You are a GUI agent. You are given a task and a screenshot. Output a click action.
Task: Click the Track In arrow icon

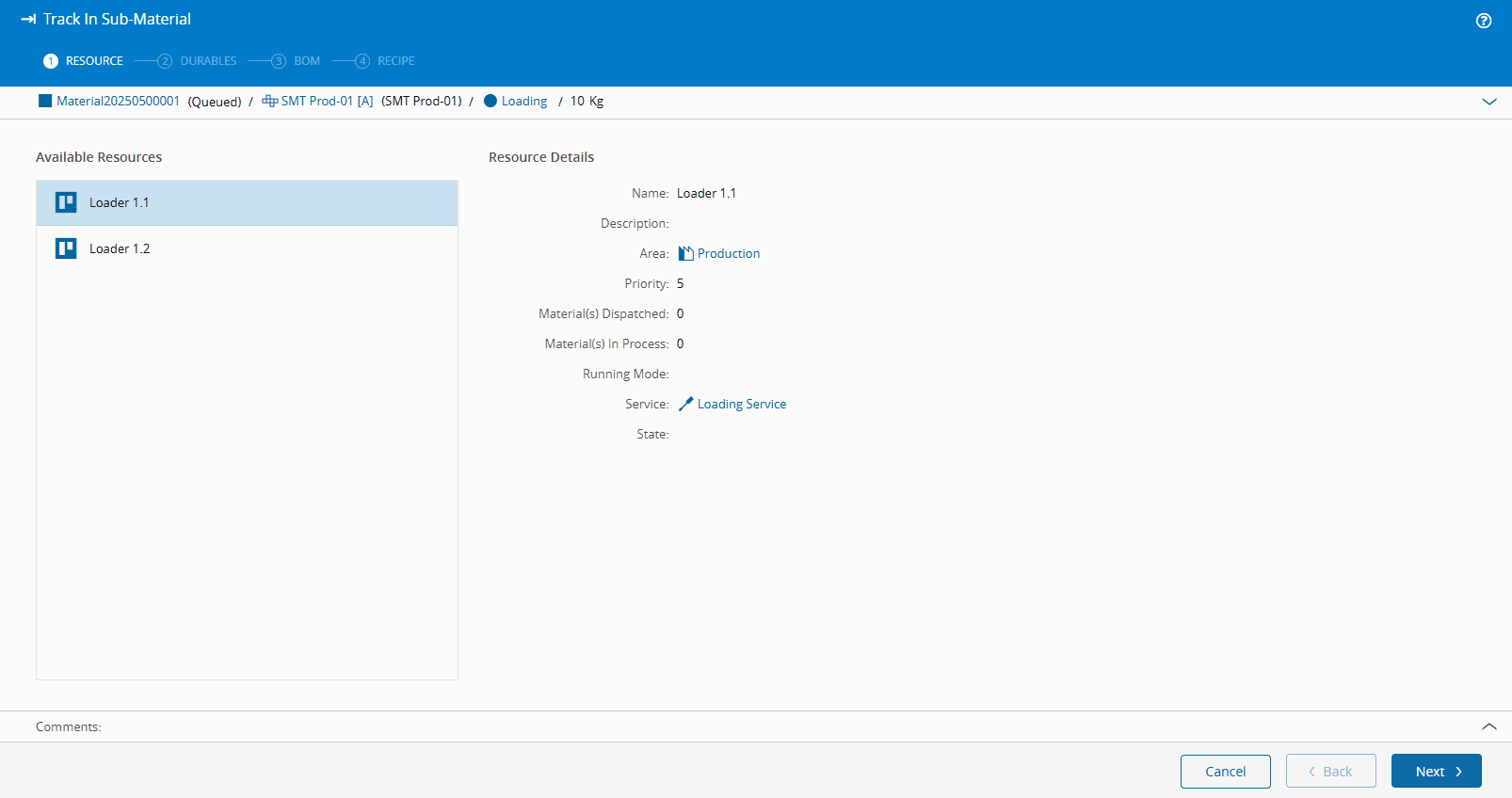[28, 19]
